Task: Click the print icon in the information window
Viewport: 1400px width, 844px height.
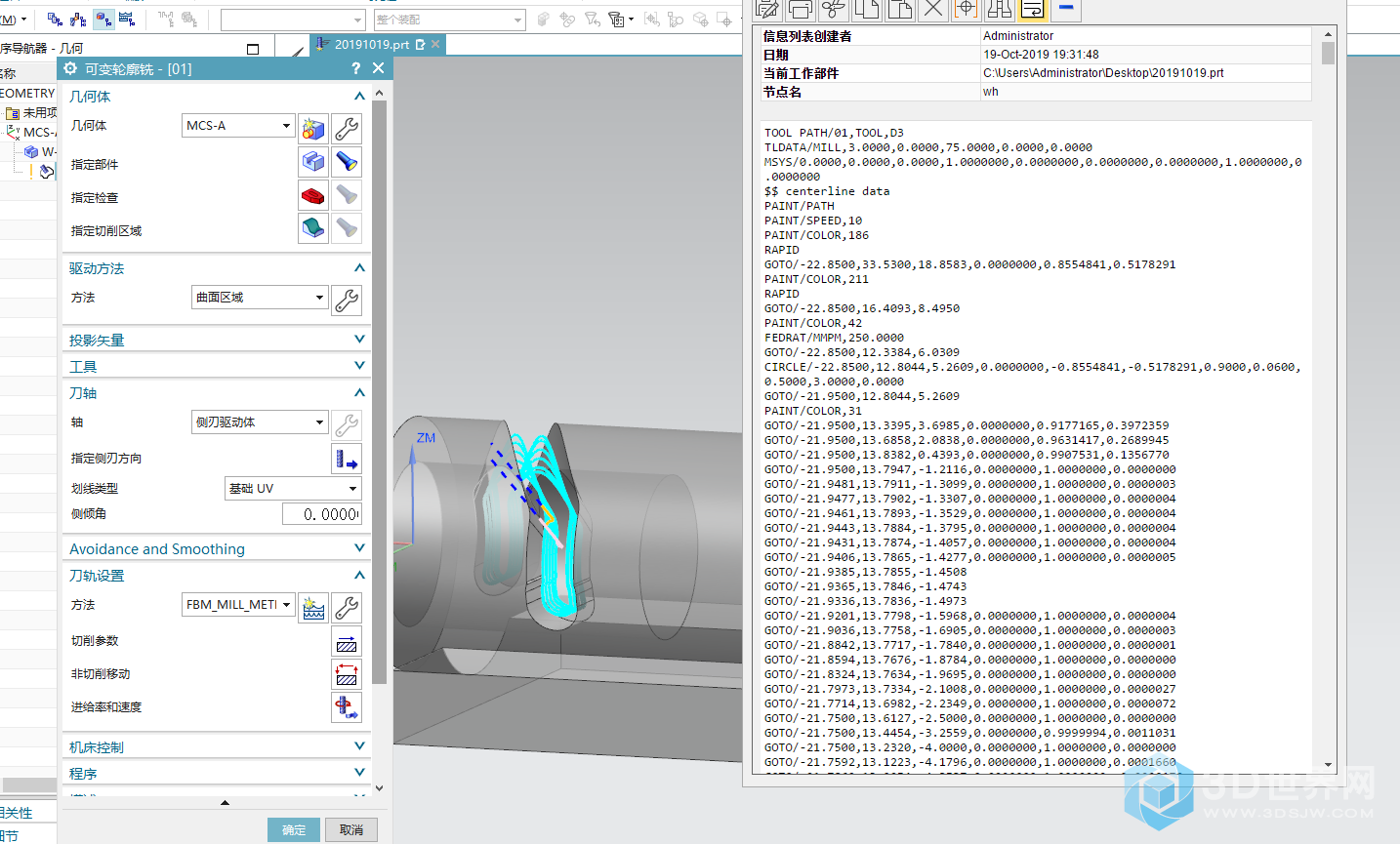Action: pos(801,9)
